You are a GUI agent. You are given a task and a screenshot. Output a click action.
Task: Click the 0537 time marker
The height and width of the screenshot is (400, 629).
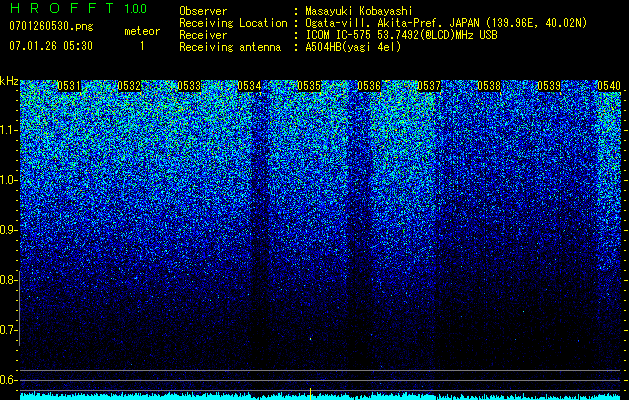point(429,86)
